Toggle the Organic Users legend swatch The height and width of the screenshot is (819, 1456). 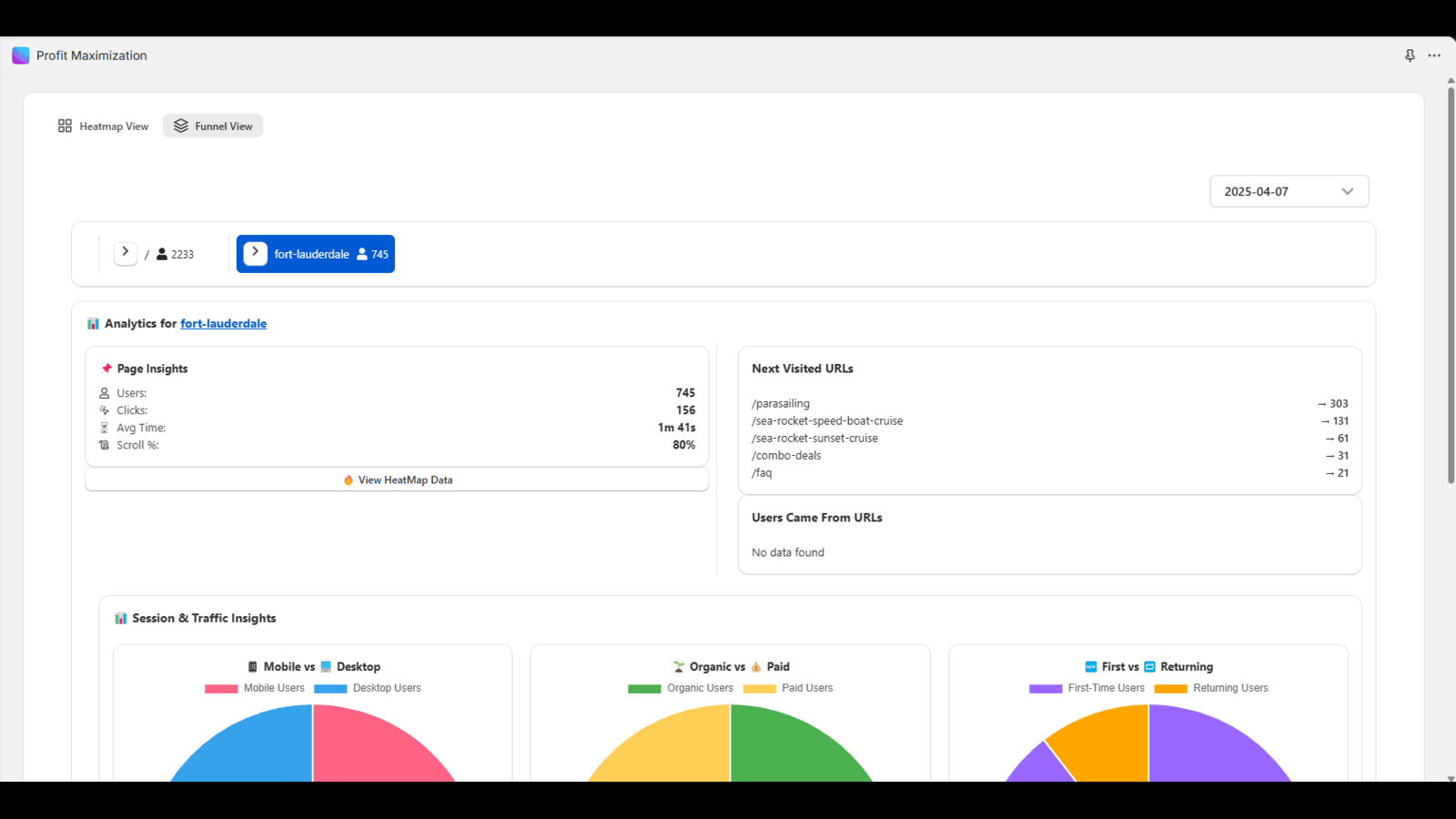(x=644, y=689)
